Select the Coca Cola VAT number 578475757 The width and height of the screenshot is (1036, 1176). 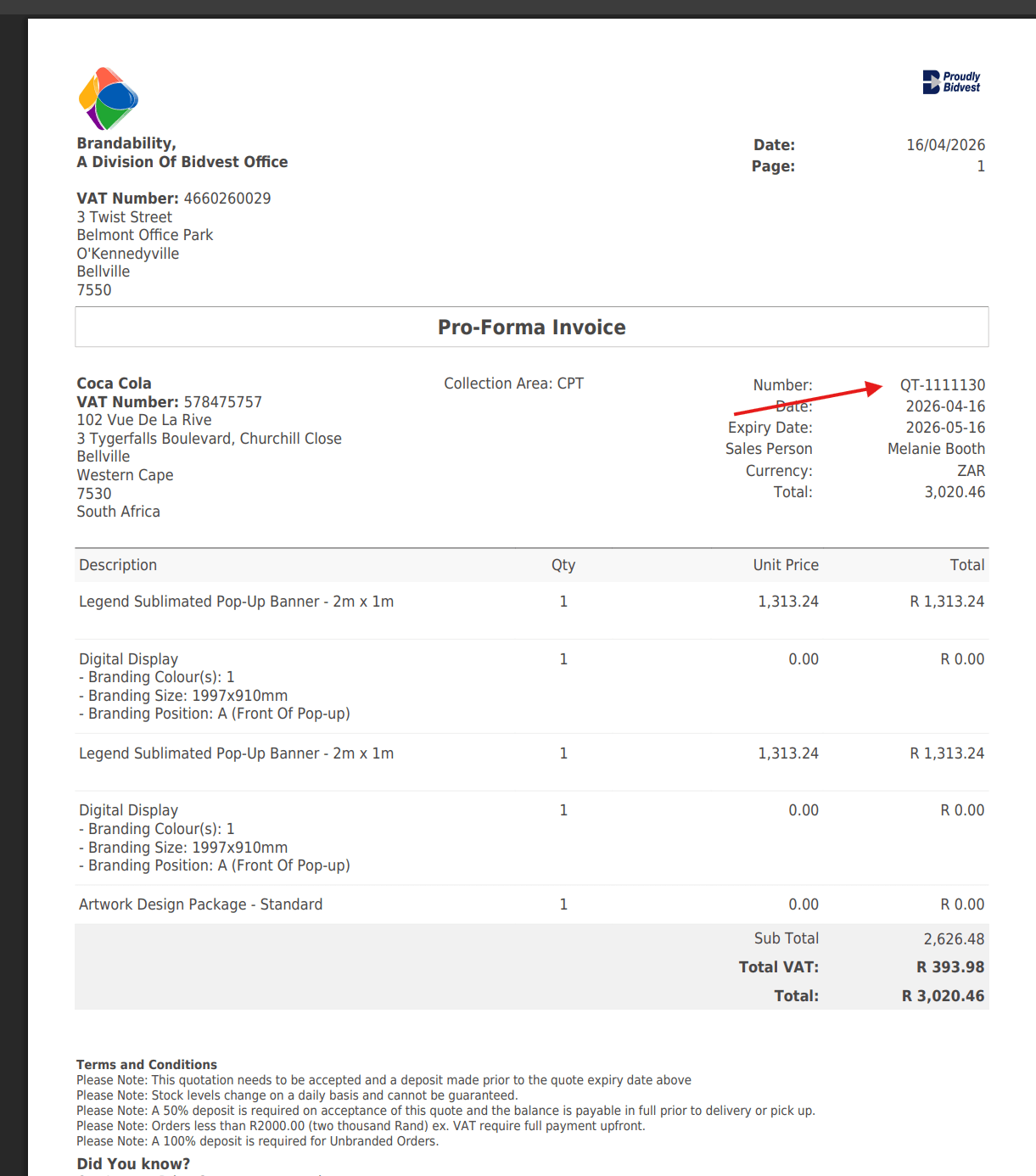click(223, 402)
